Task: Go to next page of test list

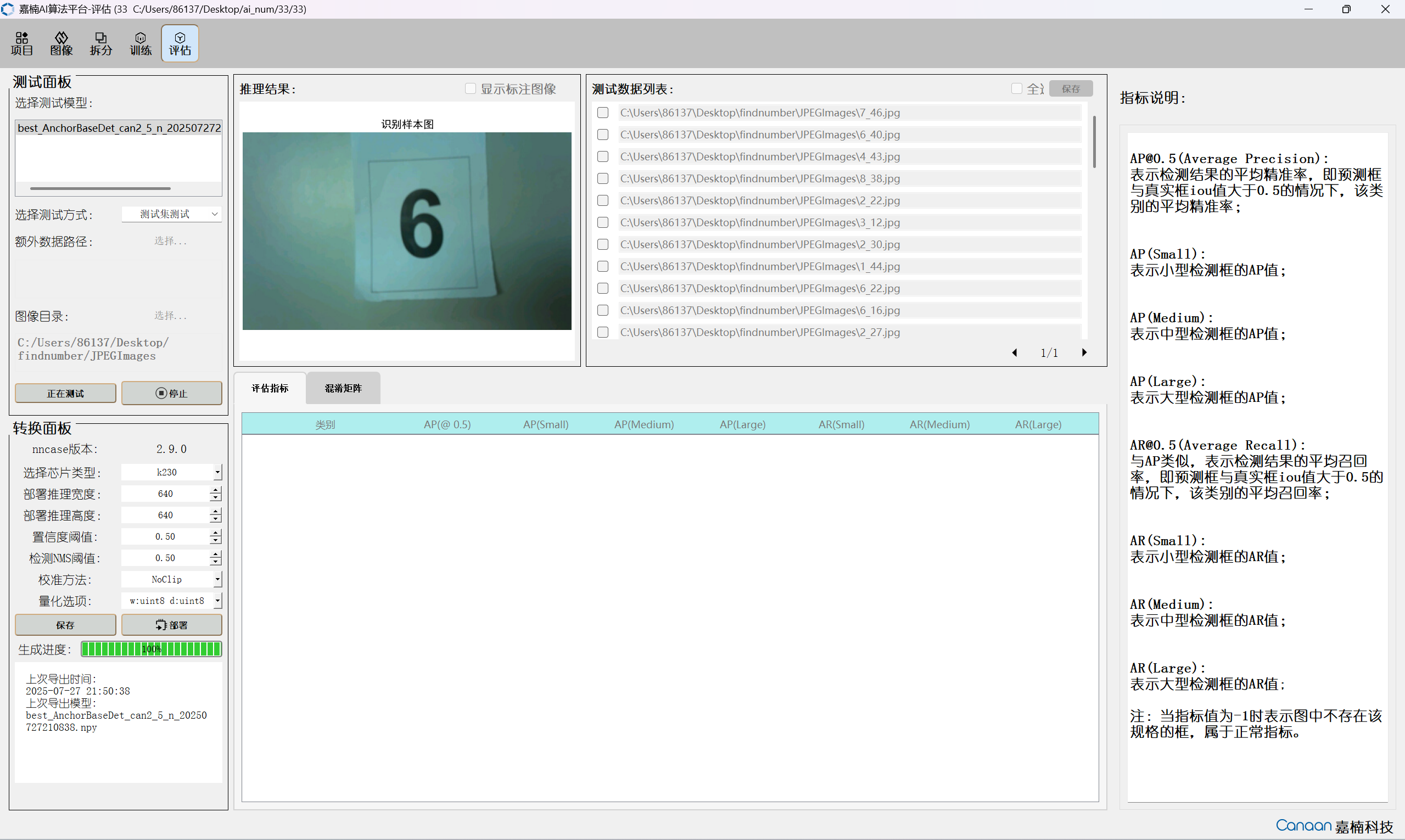Action: (1084, 352)
